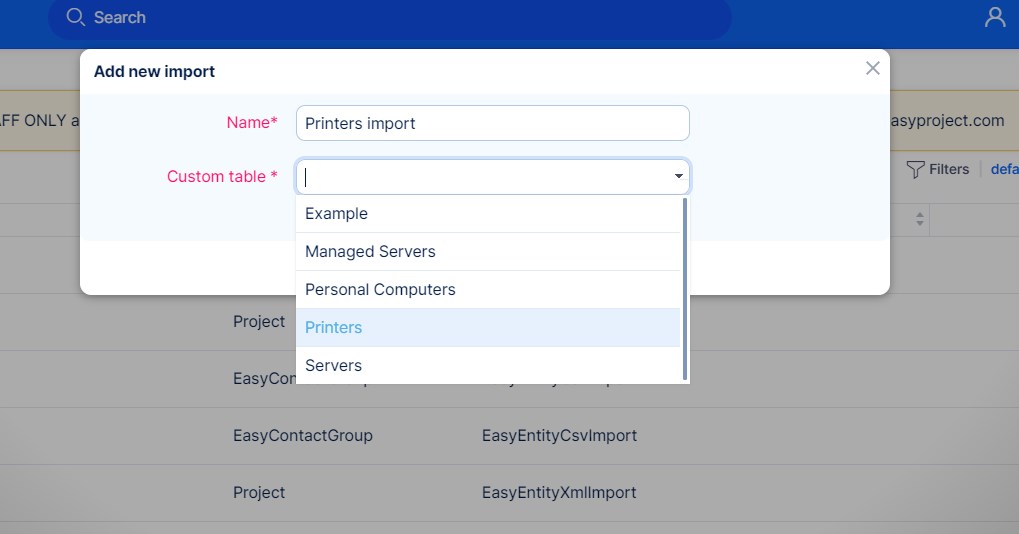Expand the Custom table dropdown arrow
1019x534 pixels.
(679, 177)
